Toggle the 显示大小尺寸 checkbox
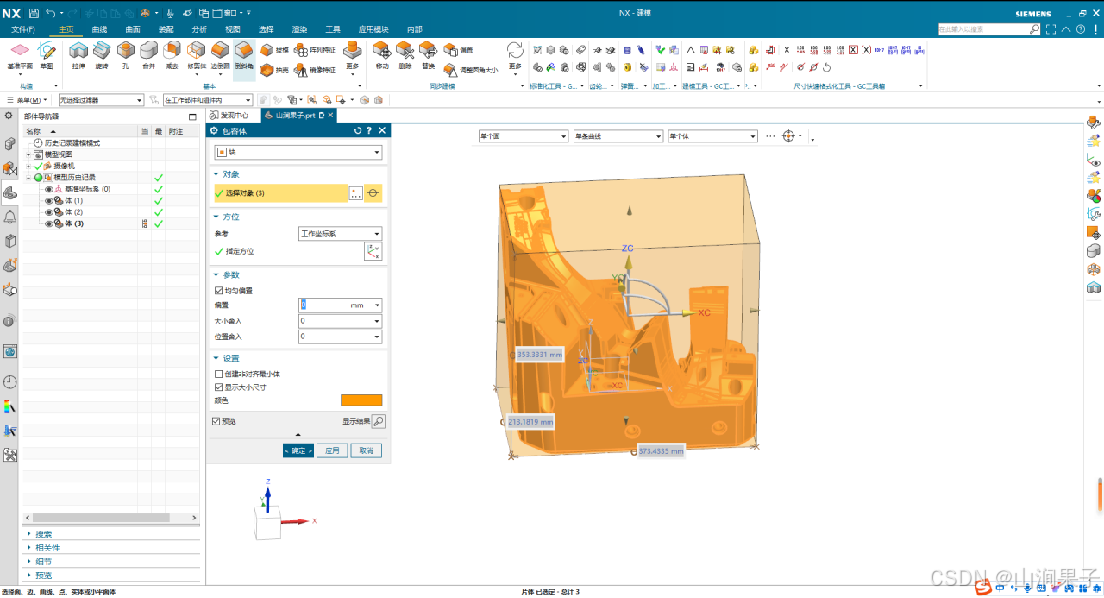This screenshot has width=1104, height=598. pyautogui.click(x=218, y=387)
